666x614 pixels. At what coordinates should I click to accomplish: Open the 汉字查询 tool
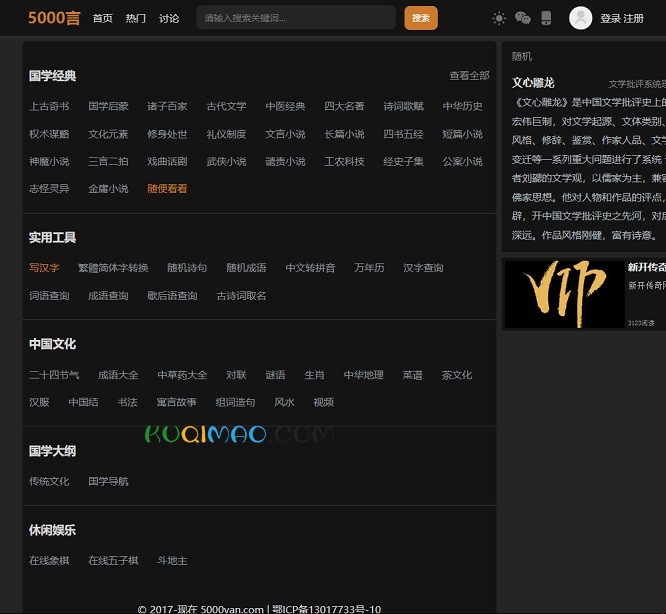(423, 268)
